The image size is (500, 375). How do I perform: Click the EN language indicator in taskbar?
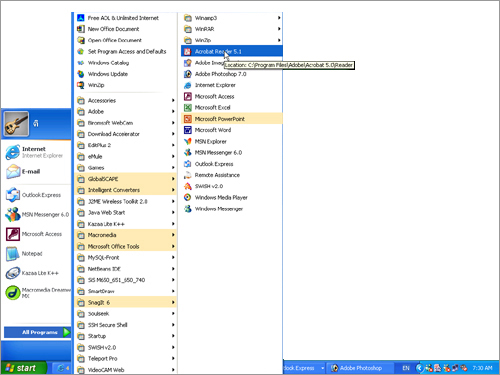pos(406,368)
